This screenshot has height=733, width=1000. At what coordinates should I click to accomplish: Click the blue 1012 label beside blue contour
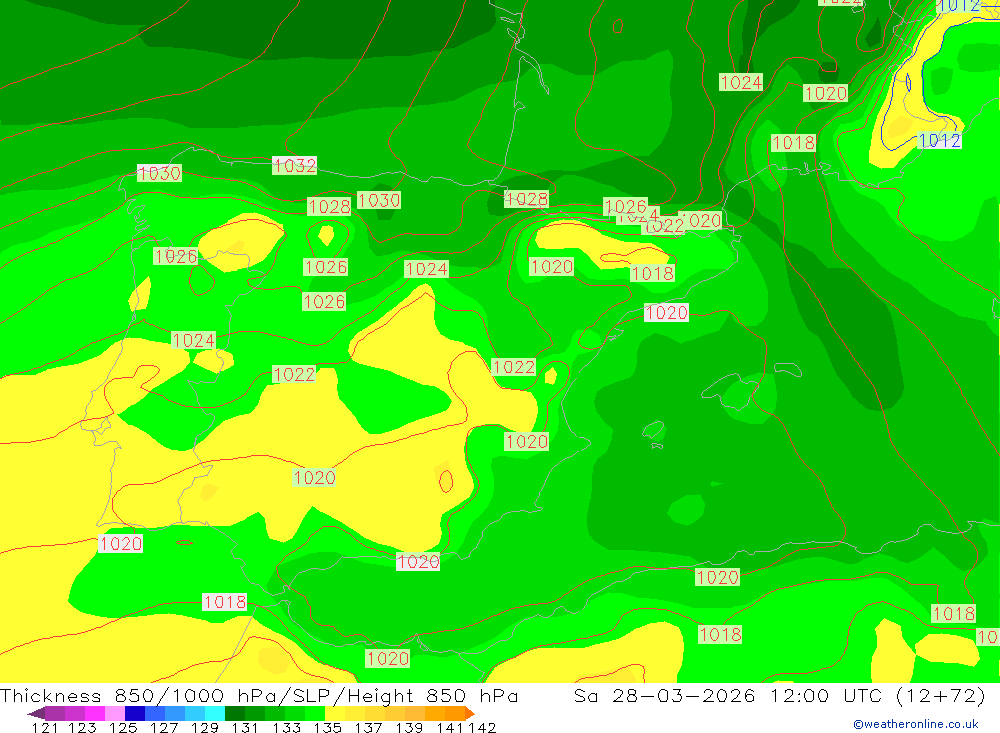coord(939,140)
